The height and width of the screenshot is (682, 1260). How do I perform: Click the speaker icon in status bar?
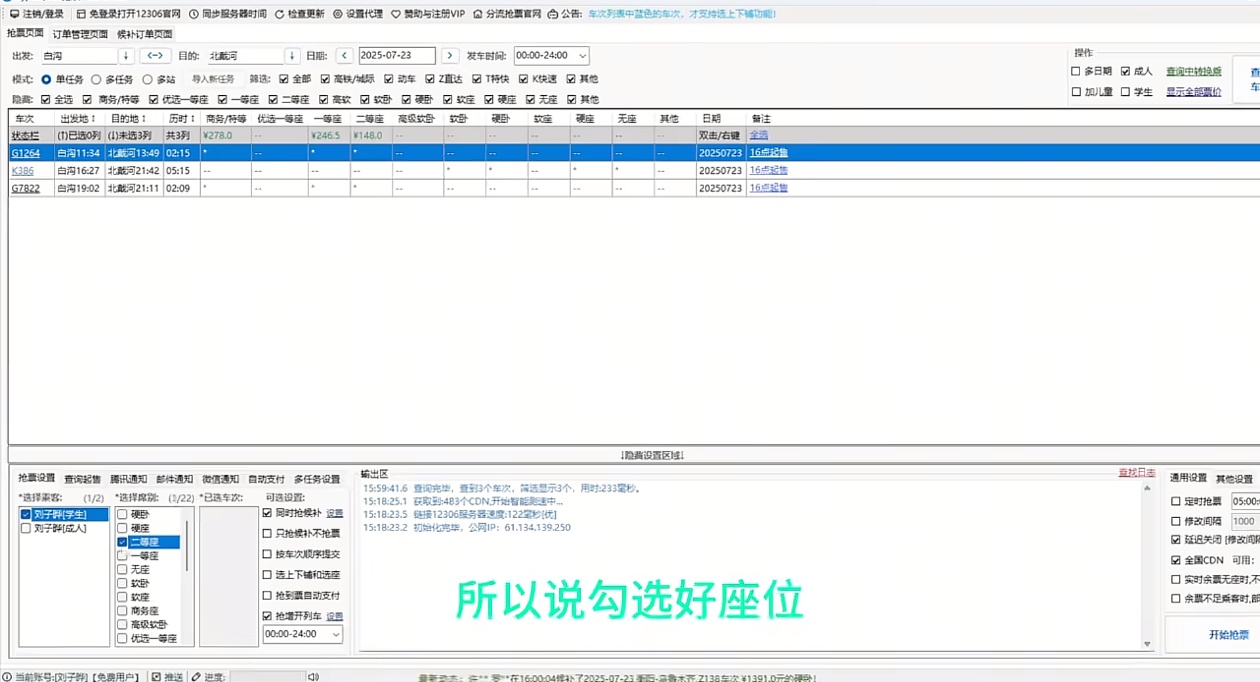click(310, 677)
